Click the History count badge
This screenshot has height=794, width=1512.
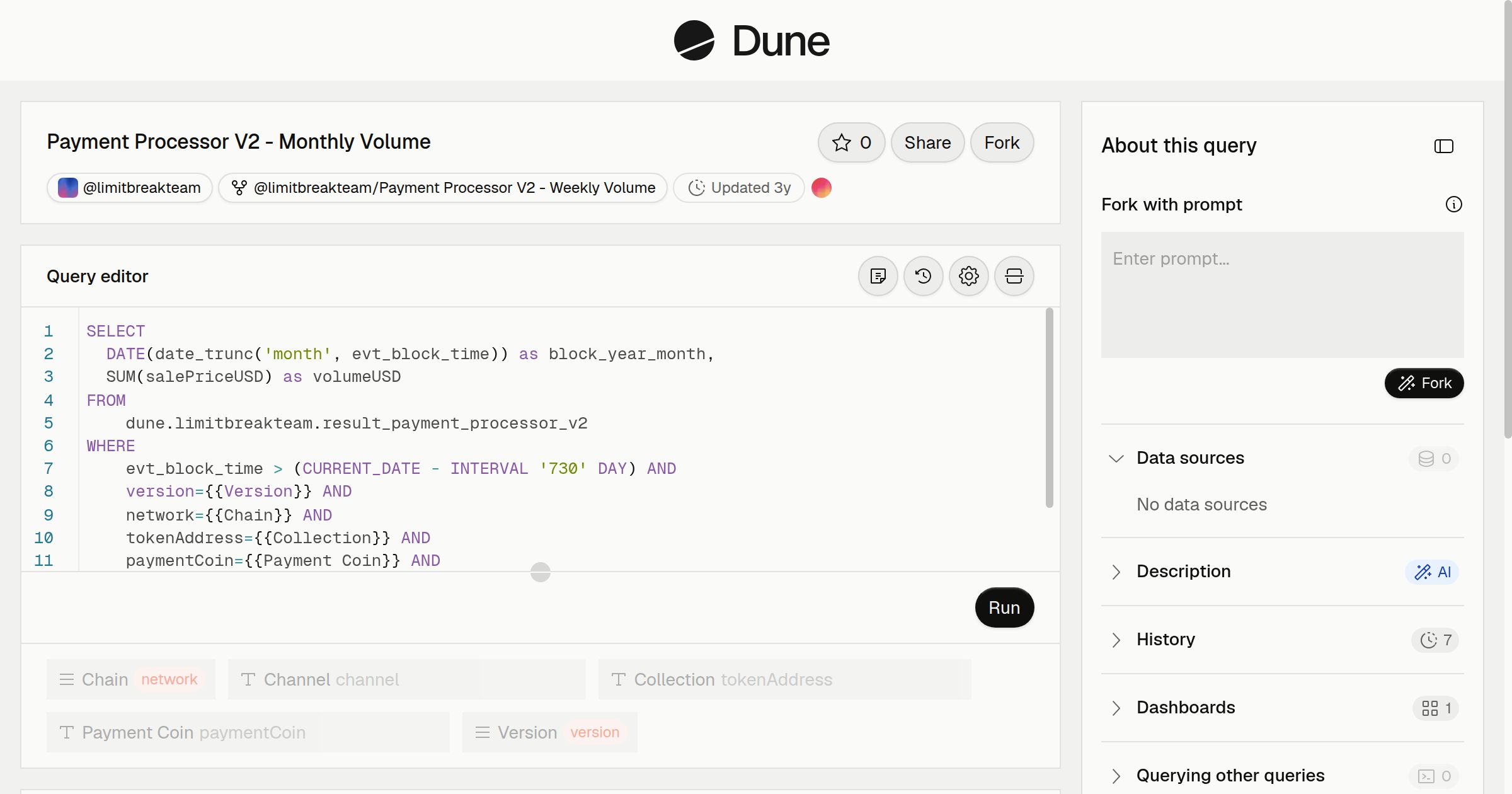(1435, 640)
